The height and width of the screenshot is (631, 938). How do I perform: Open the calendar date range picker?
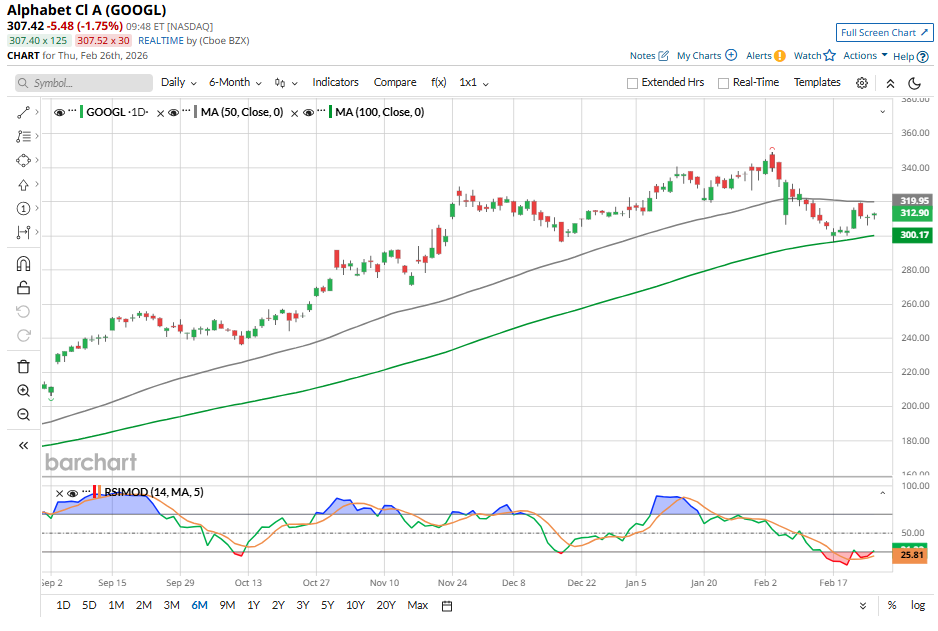tap(447, 605)
